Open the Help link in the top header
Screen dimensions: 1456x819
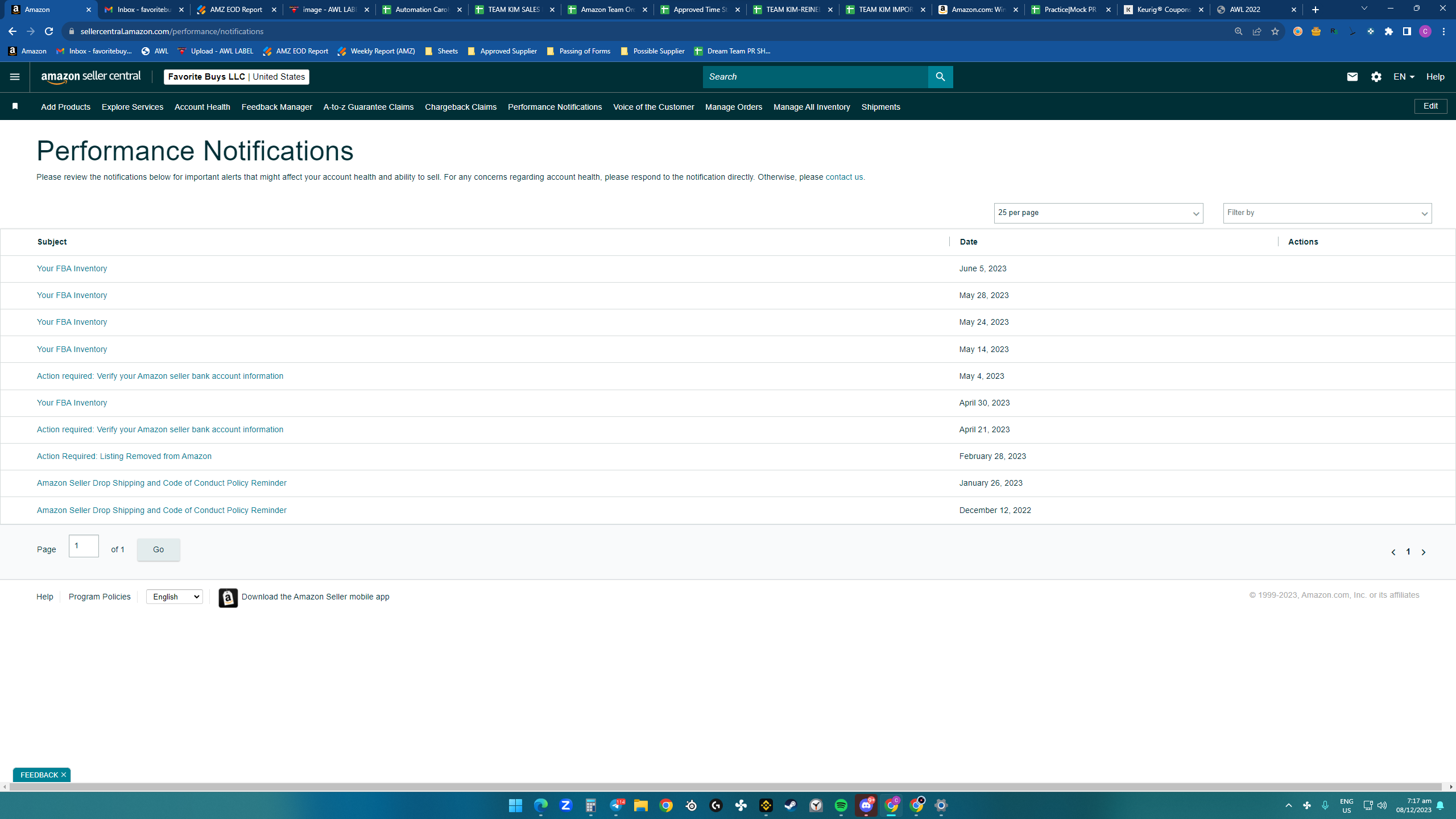tap(1435, 77)
